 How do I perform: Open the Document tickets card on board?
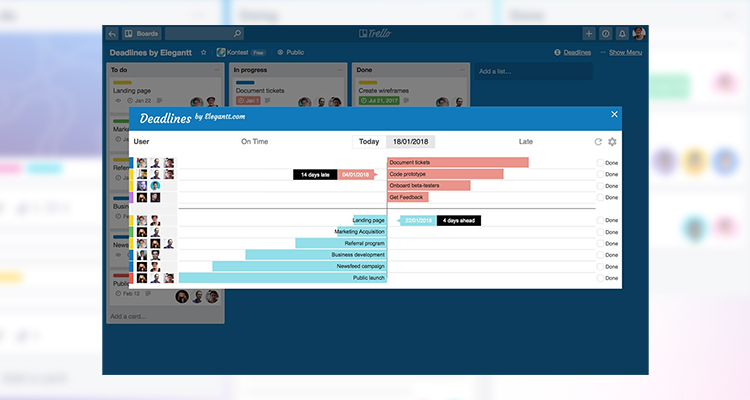(x=288, y=92)
